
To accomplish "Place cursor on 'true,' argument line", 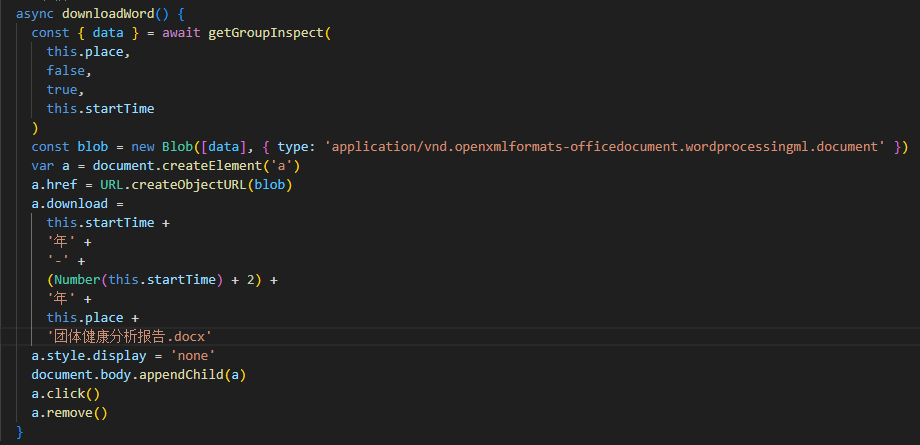I will [65, 90].
